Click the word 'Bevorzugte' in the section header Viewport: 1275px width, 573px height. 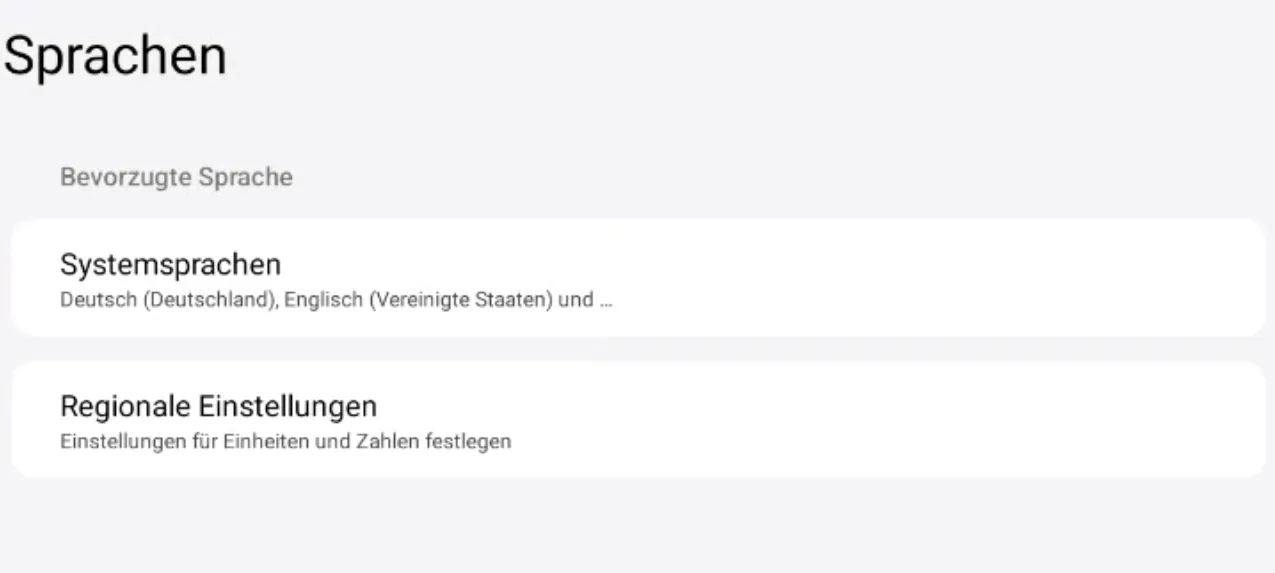[x=126, y=177]
